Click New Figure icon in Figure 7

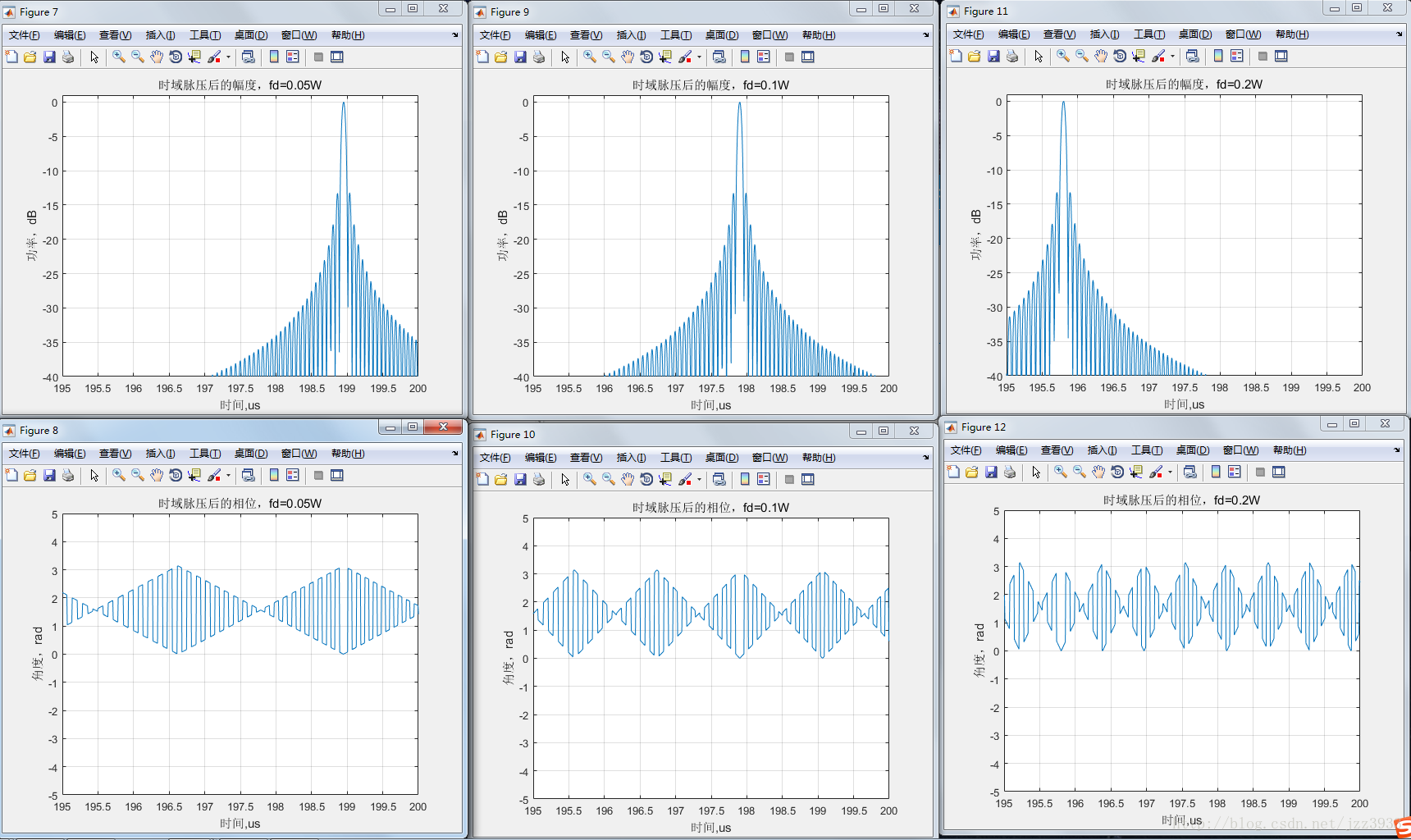(x=11, y=57)
